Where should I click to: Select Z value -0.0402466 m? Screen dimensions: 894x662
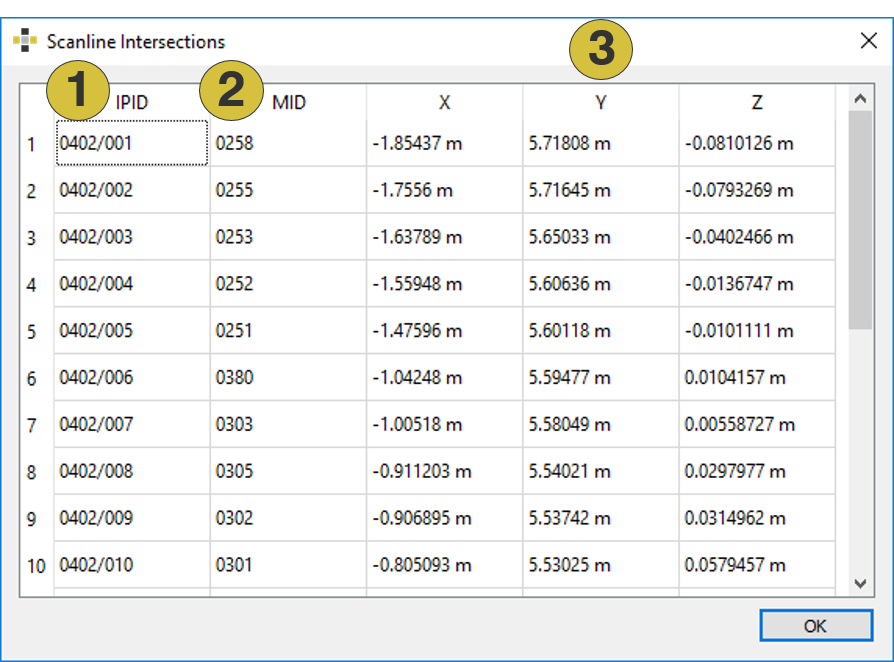click(757, 237)
